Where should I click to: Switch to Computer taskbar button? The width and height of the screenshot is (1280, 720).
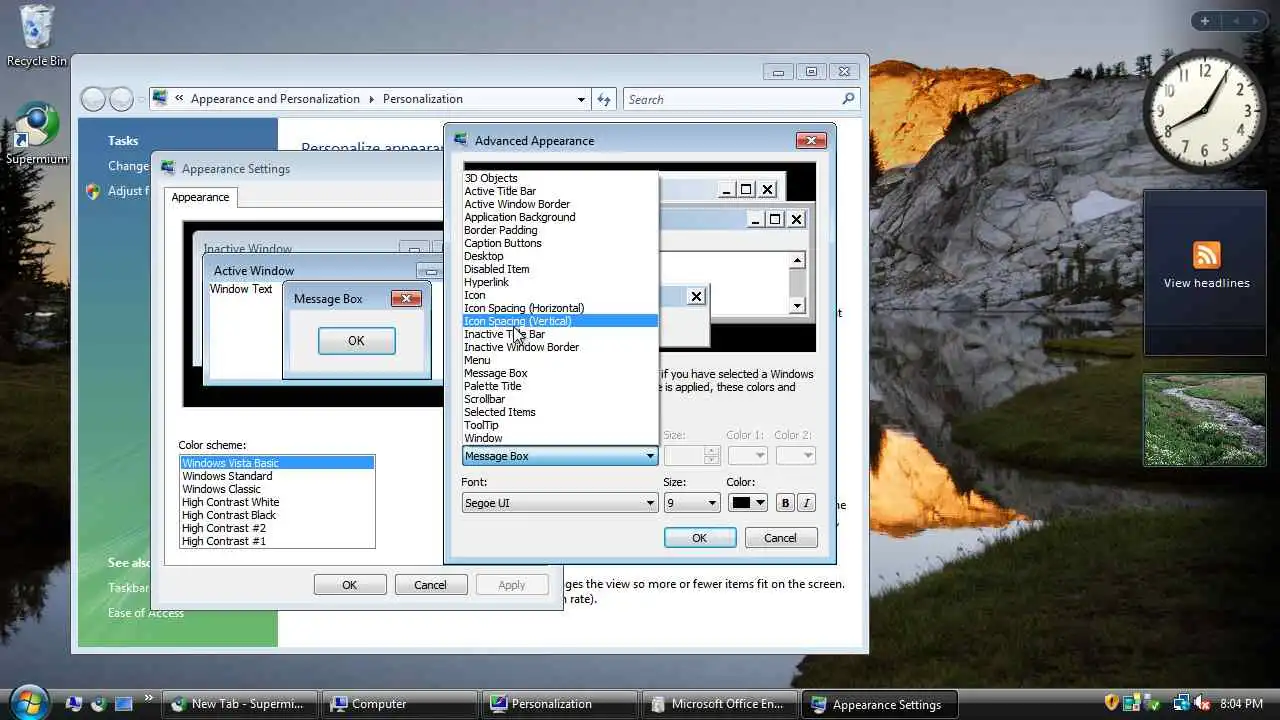click(x=400, y=704)
